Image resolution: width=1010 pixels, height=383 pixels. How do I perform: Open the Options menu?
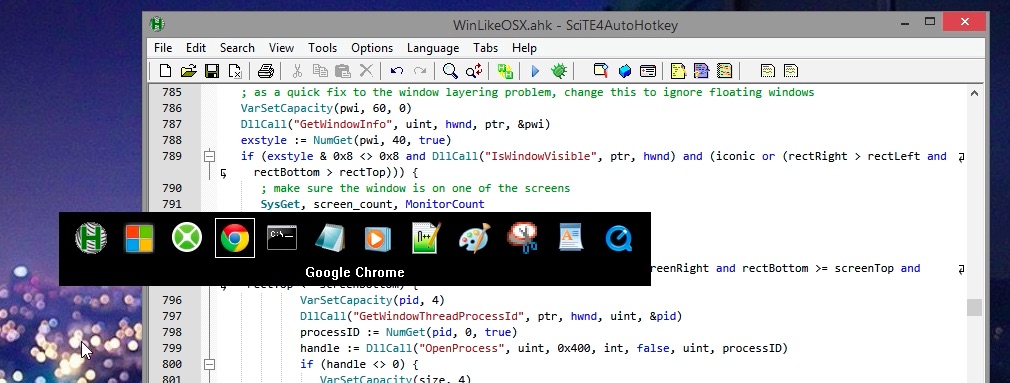coord(372,48)
